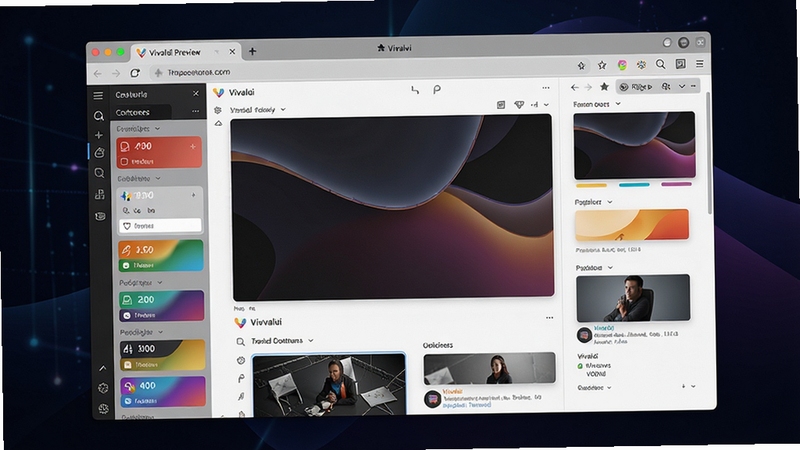The width and height of the screenshot is (800, 450).
Task: Click the search icon under Vivvalui
Action: pyautogui.click(x=240, y=341)
